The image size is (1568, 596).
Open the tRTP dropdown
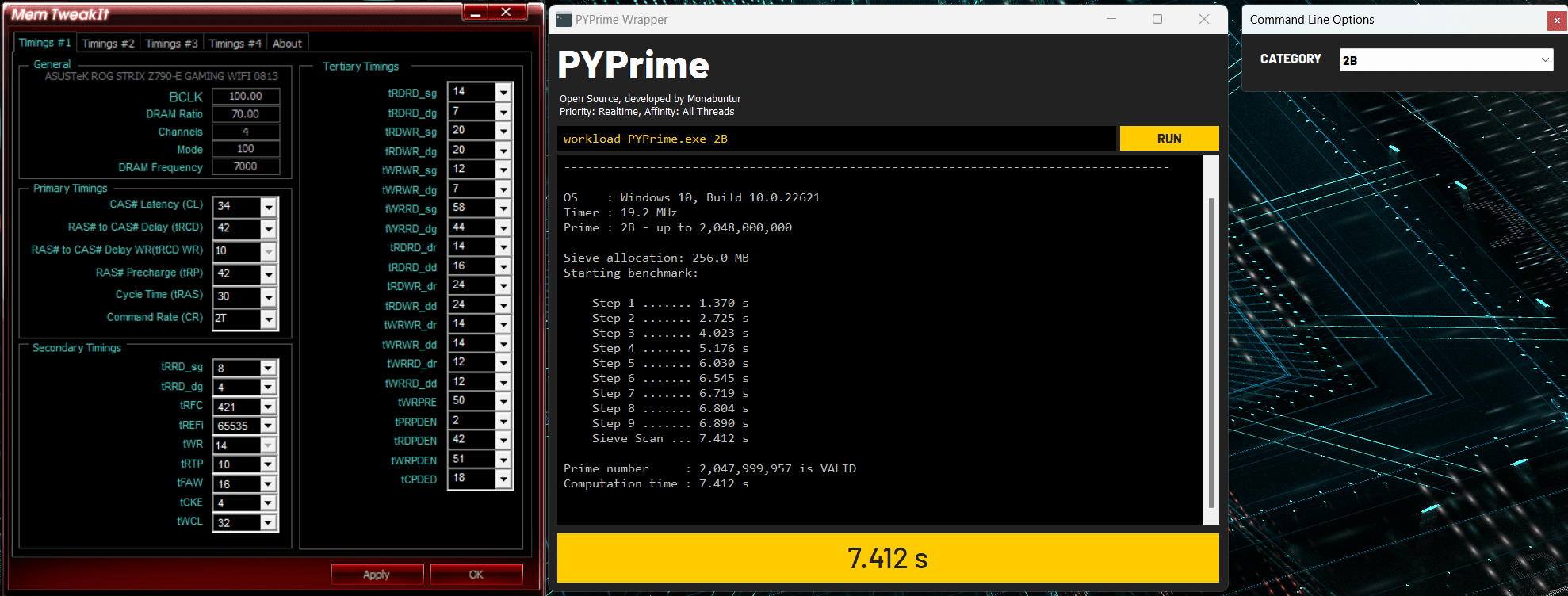tap(268, 465)
